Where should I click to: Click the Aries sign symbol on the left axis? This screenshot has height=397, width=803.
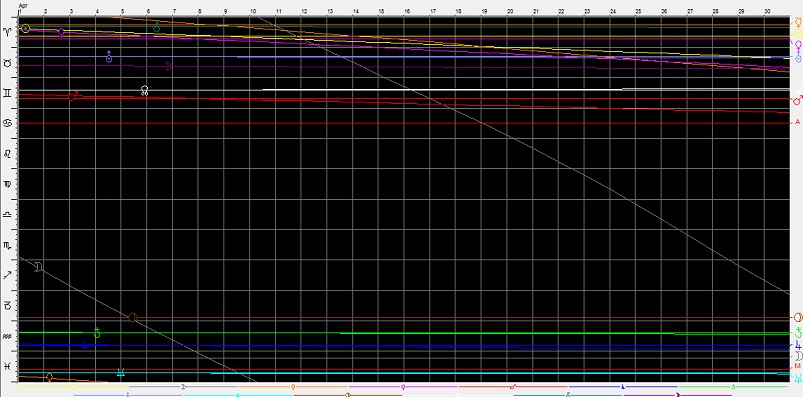tap(7, 32)
